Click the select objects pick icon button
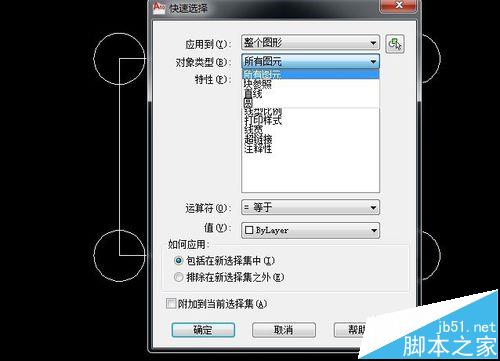This screenshot has height=361, width=500. pos(395,44)
